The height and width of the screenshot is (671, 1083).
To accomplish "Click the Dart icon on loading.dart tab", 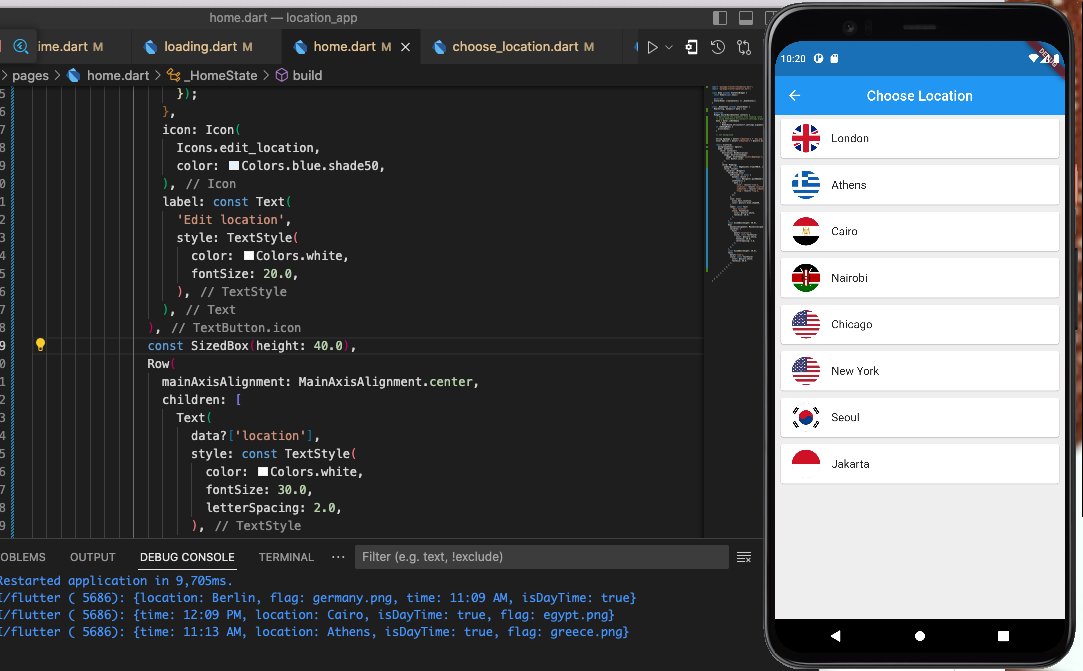I will (150, 47).
